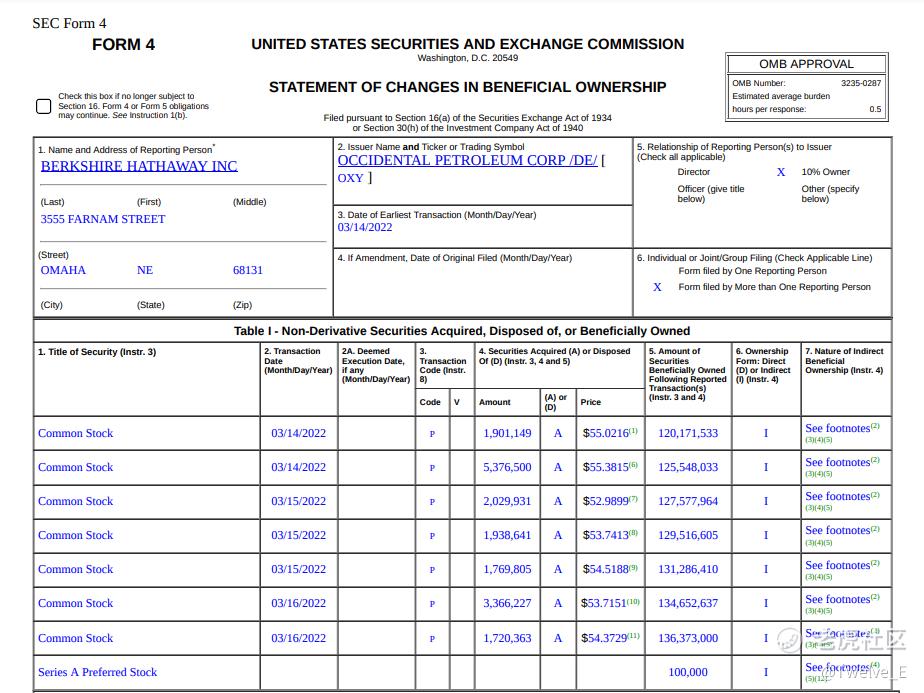Click Form filed by One Reporting Person line
The image size is (924, 693).
click(x=753, y=271)
